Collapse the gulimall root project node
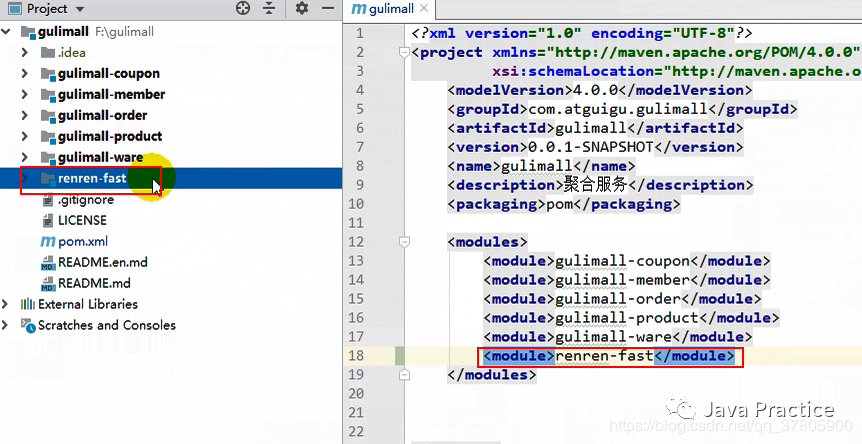This screenshot has height=444, width=862. tap(6, 32)
